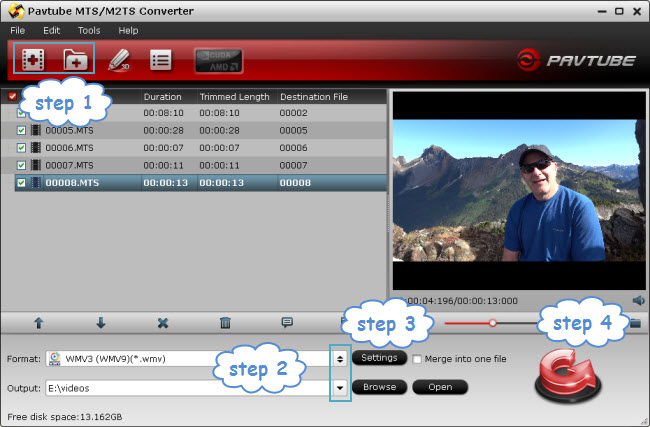Click duration 00:00:28 in Duration column
This screenshot has width=650, height=427.
163,131
